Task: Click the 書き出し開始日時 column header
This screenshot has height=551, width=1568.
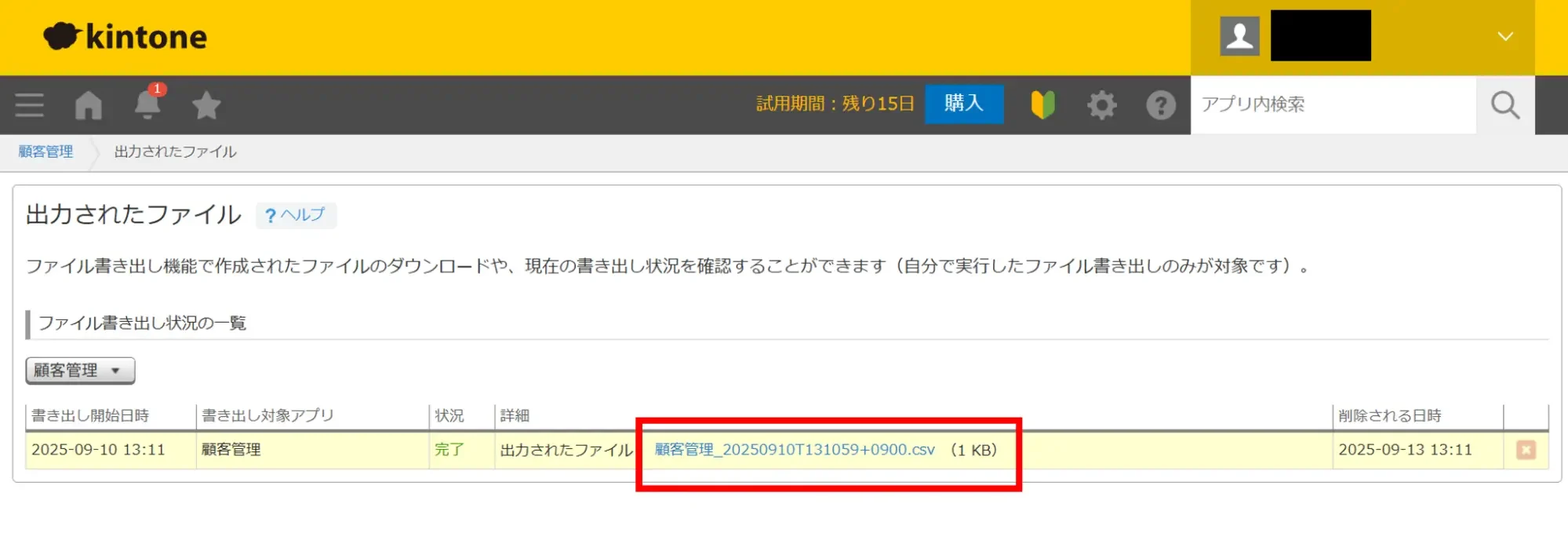Action: pos(90,415)
